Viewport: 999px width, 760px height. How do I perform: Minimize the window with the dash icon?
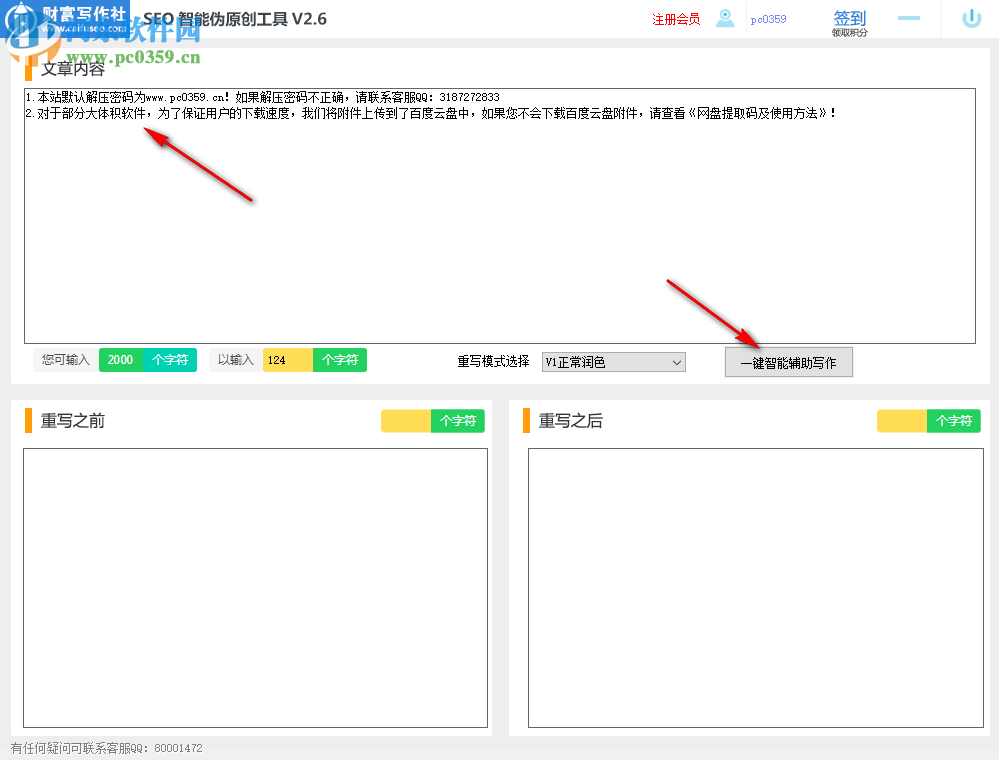coord(909,18)
